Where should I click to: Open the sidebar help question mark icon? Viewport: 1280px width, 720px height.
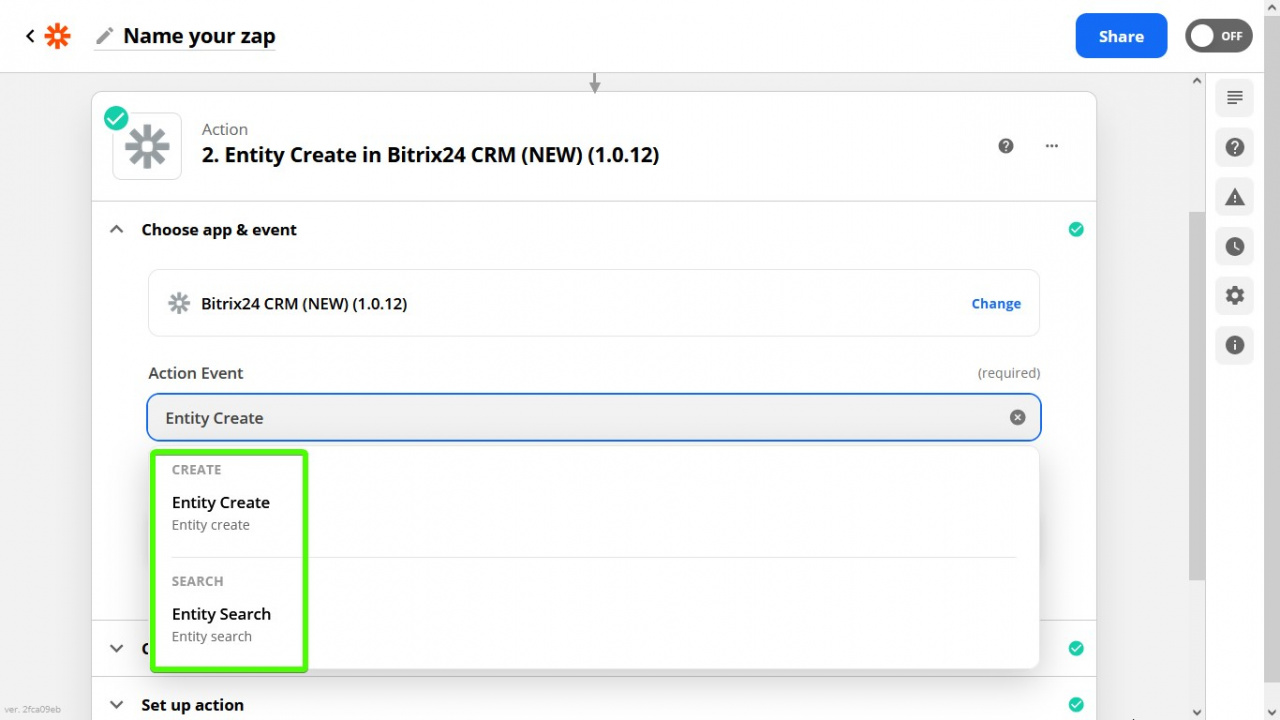1235,148
